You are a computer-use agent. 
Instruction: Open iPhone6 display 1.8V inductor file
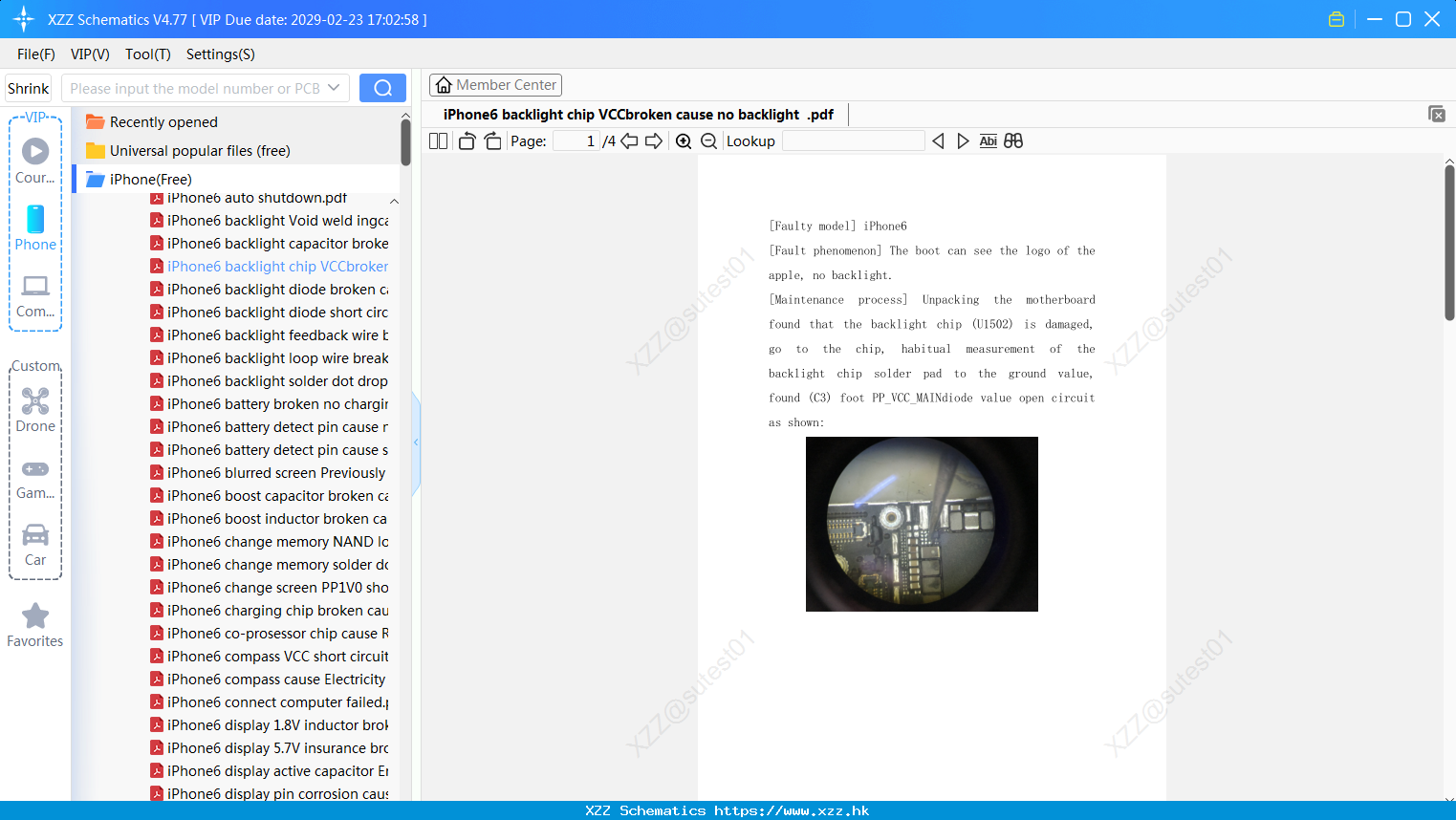pos(269,725)
